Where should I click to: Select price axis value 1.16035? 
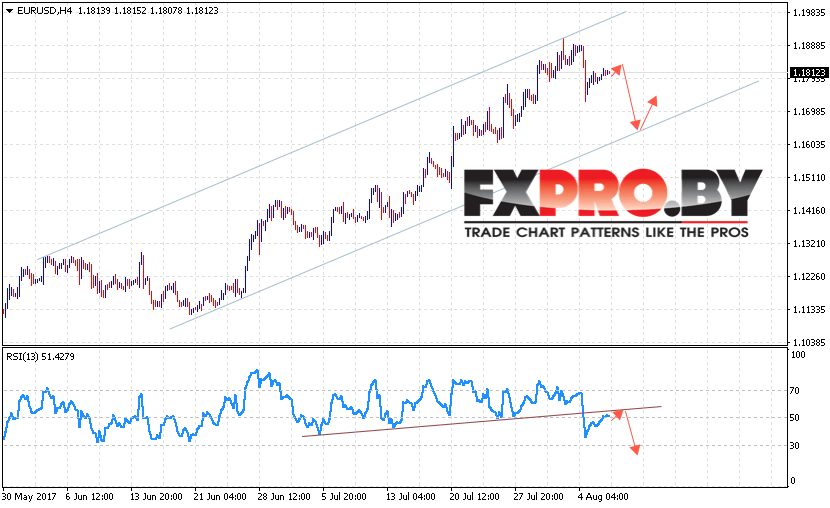tap(809, 144)
